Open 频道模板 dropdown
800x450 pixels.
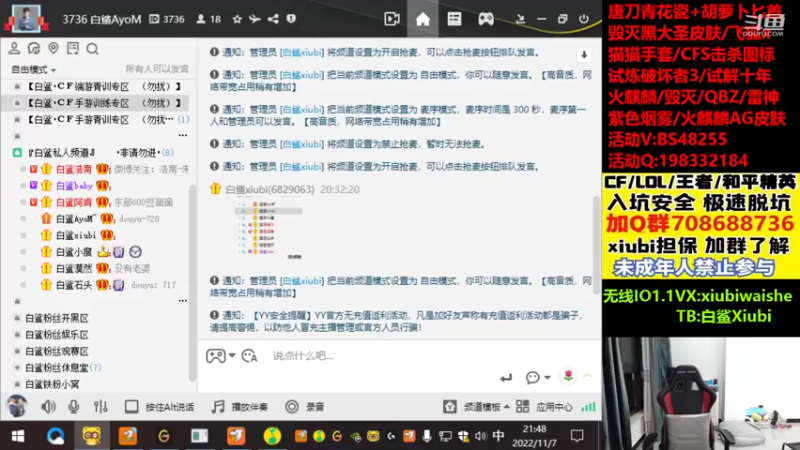476,407
